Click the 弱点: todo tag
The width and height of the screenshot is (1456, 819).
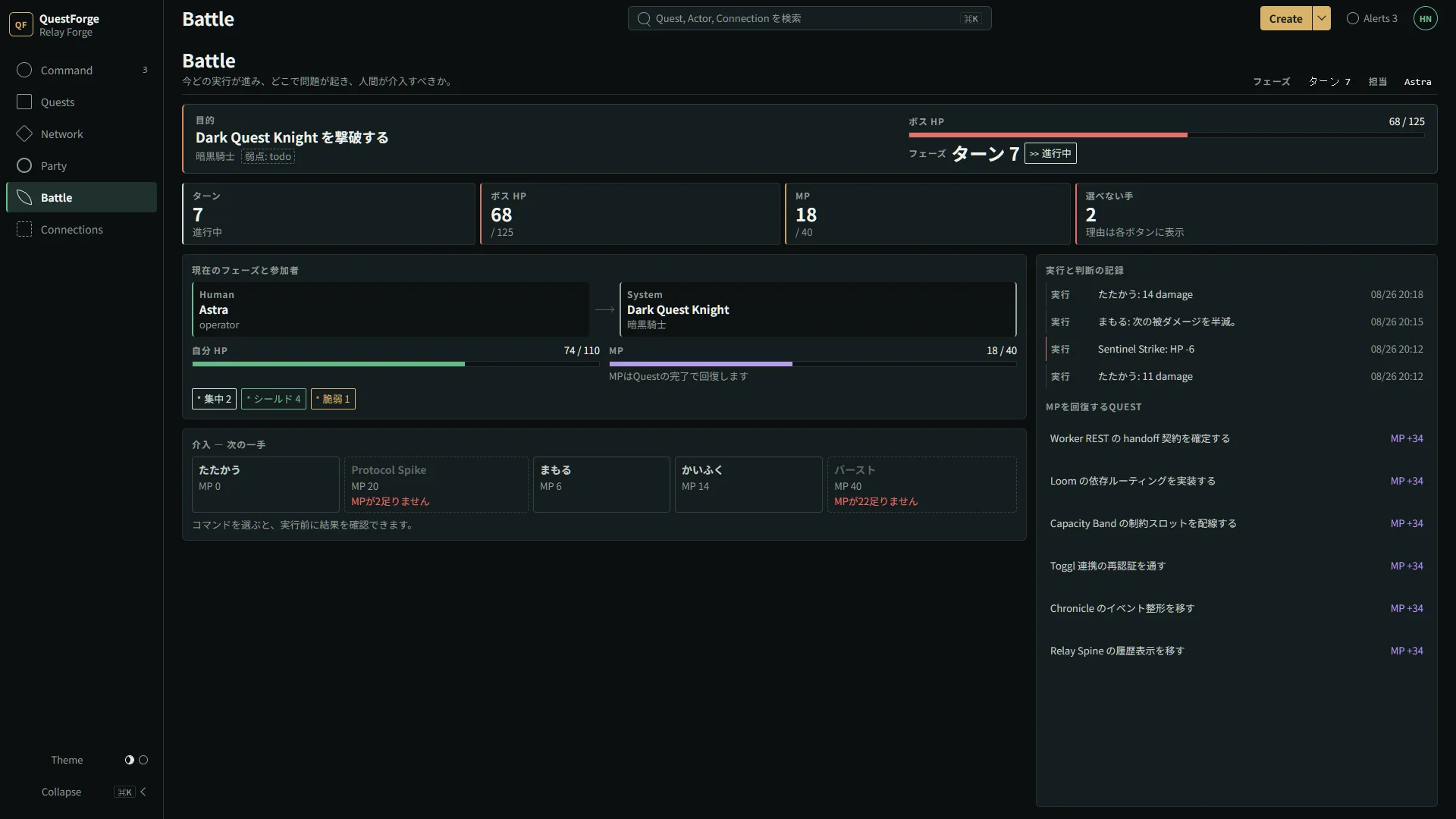(x=268, y=156)
